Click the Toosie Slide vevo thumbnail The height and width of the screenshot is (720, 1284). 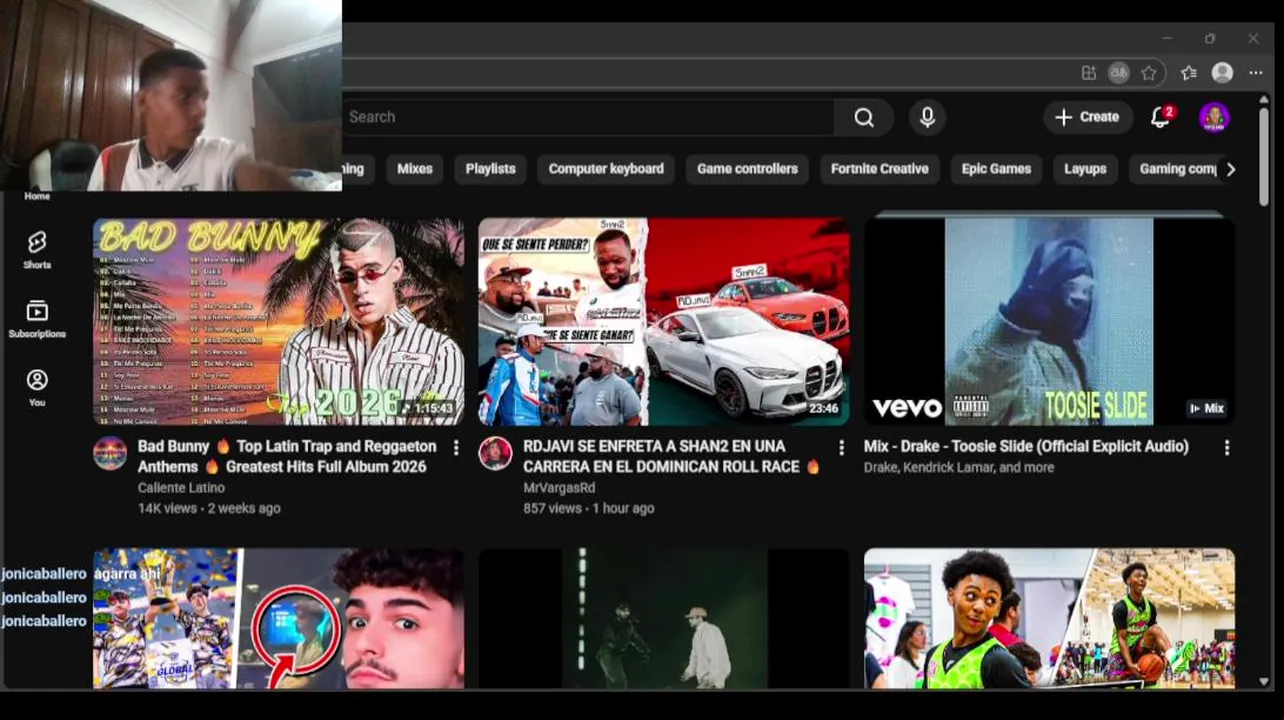tap(1049, 322)
